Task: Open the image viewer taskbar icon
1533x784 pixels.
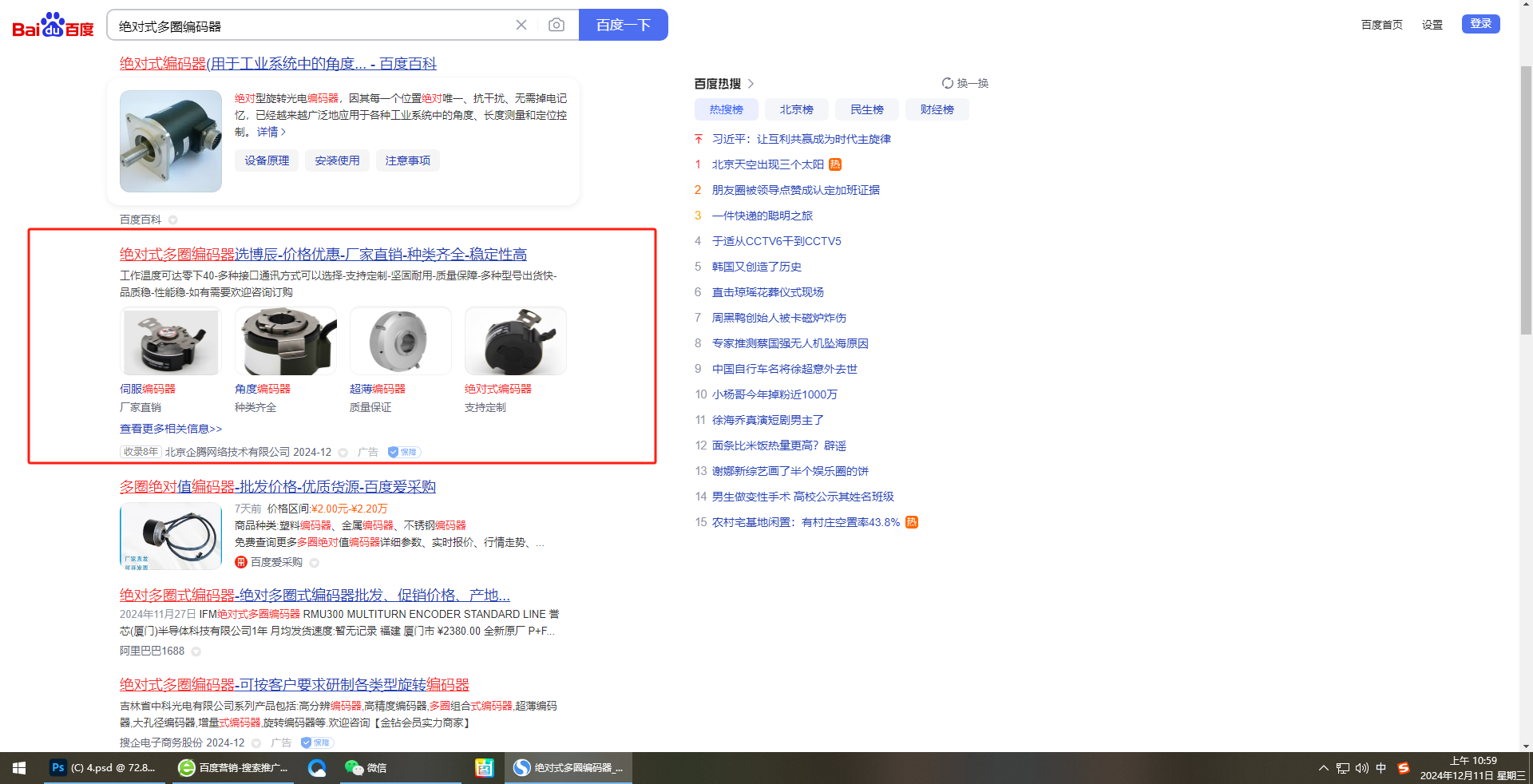Action: 484,768
